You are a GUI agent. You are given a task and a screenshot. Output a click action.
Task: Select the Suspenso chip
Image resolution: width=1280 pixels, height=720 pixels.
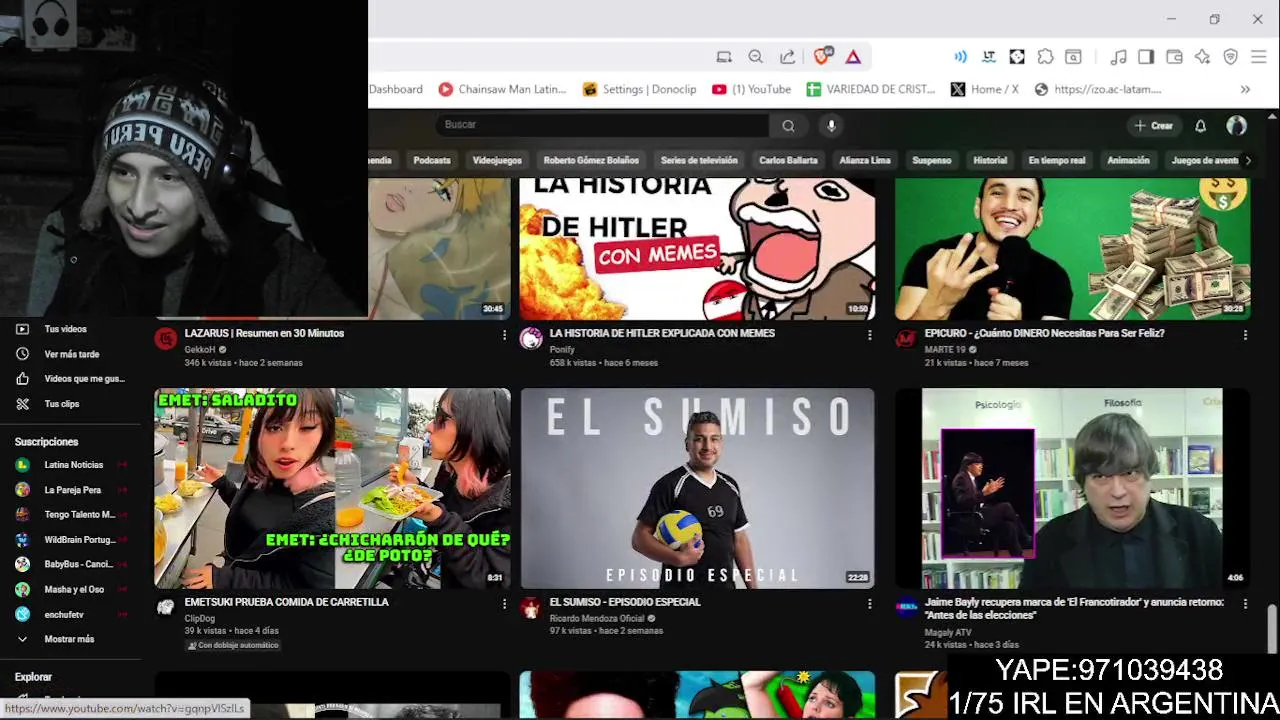pyautogui.click(x=931, y=160)
